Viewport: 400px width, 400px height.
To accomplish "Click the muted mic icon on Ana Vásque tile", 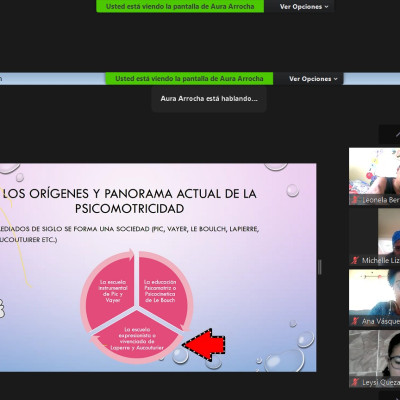I will tap(355, 321).
